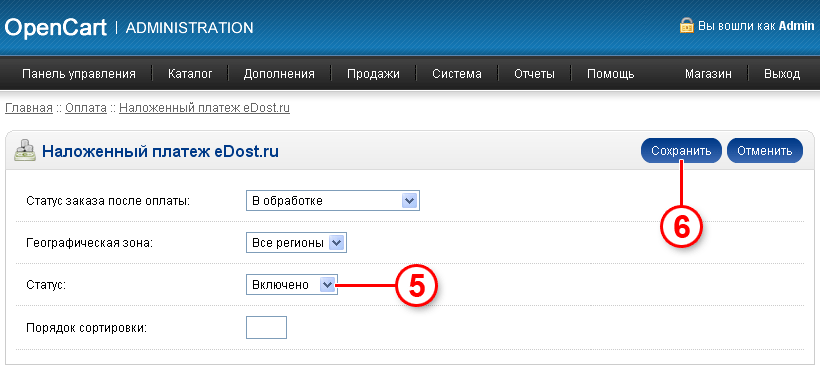
Task: Open the Отчеты menu
Action: (534, 74)
